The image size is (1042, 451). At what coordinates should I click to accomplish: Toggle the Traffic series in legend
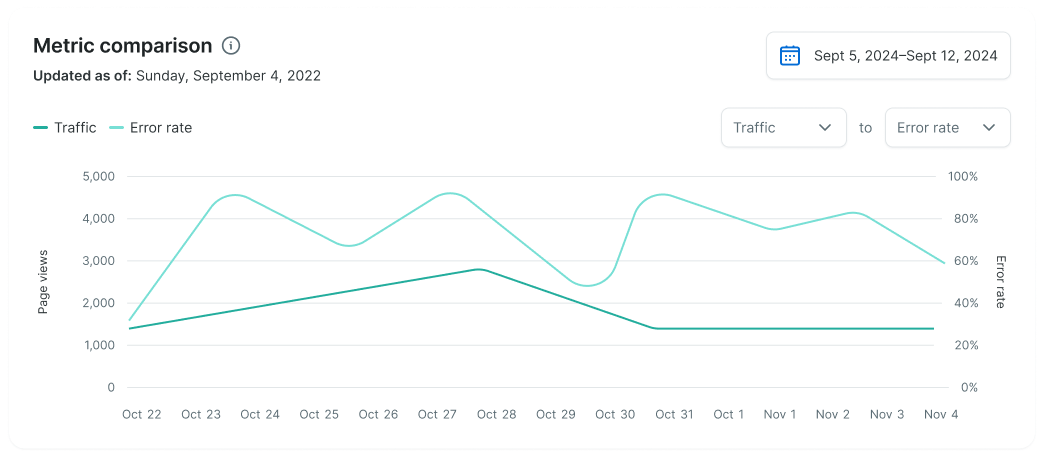[x=75, y=128]
